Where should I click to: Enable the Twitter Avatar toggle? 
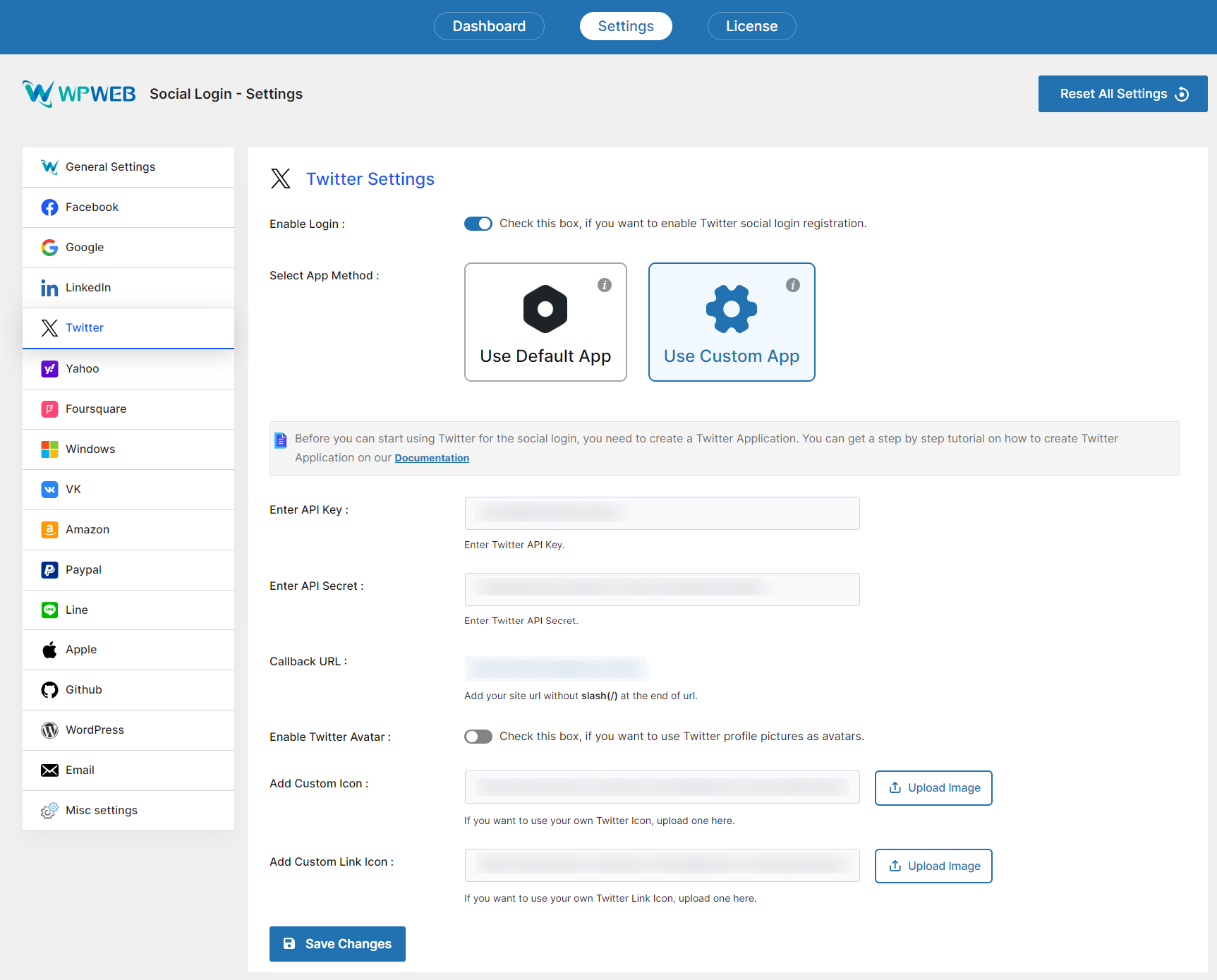point(478,737)
